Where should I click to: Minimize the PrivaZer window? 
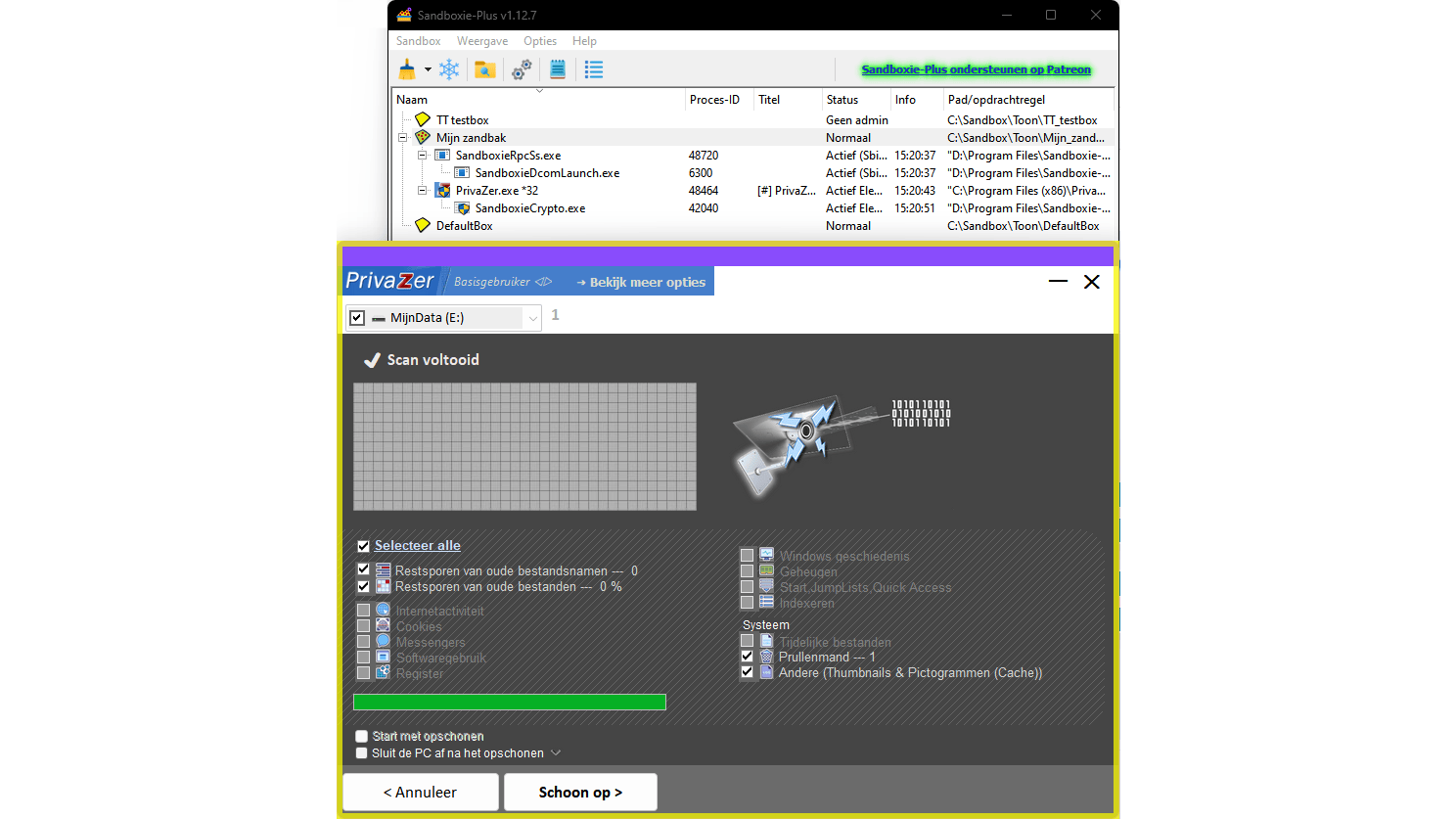coord(1058,282)
